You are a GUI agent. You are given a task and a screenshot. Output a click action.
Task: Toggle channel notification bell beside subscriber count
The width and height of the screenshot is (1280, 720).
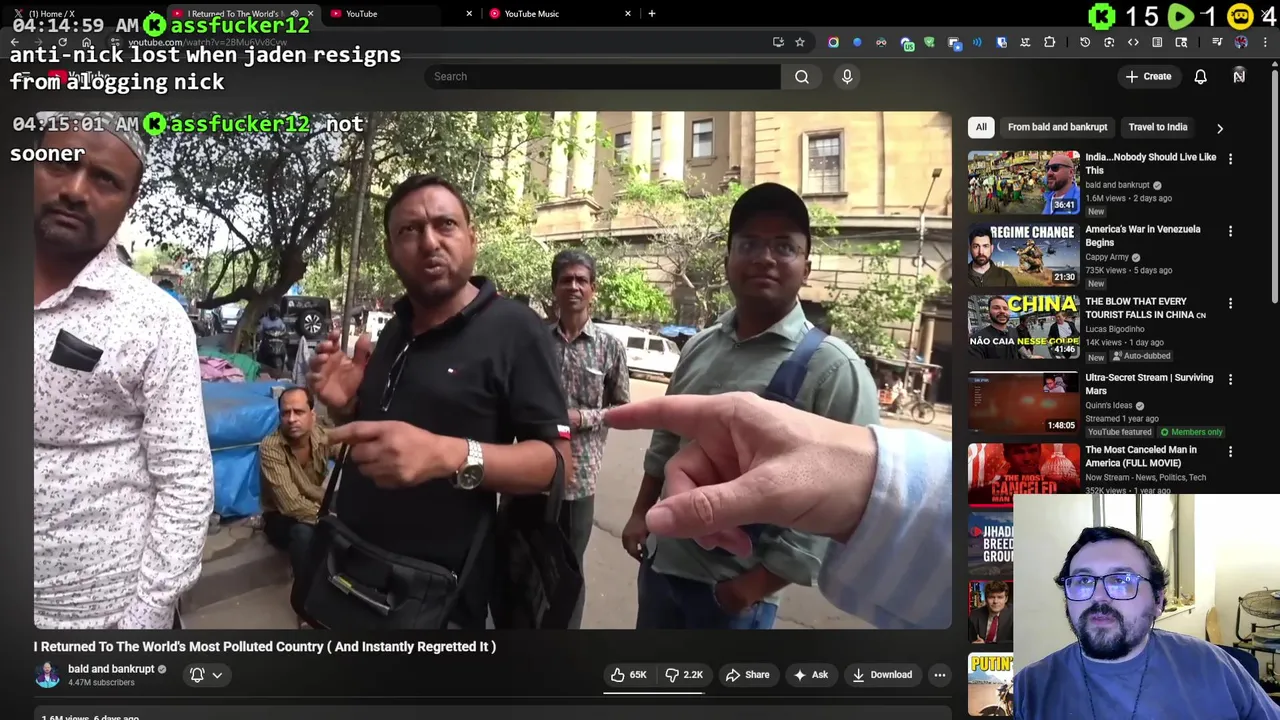click(x=197, y=675)
